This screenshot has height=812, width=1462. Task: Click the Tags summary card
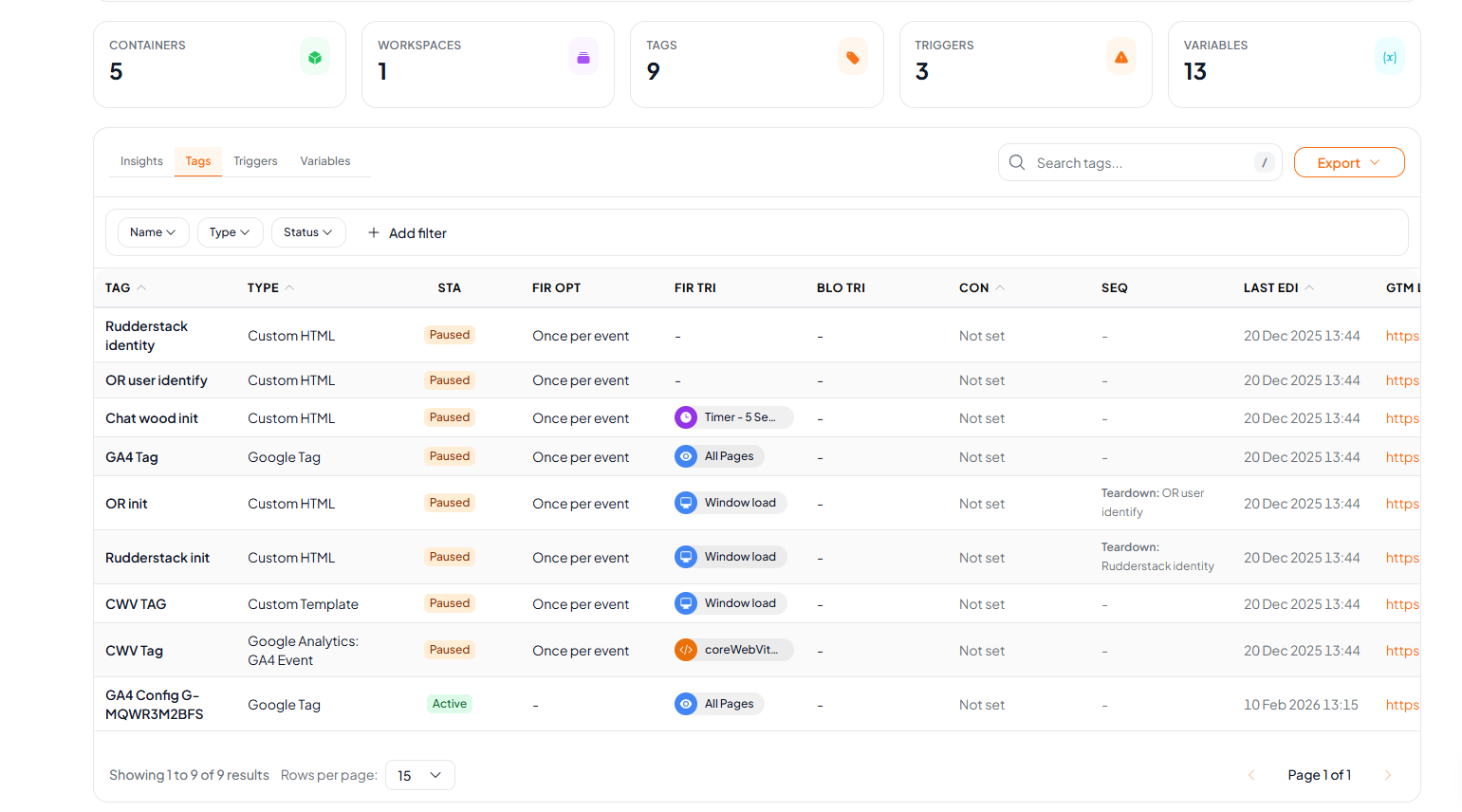(757, 65)
